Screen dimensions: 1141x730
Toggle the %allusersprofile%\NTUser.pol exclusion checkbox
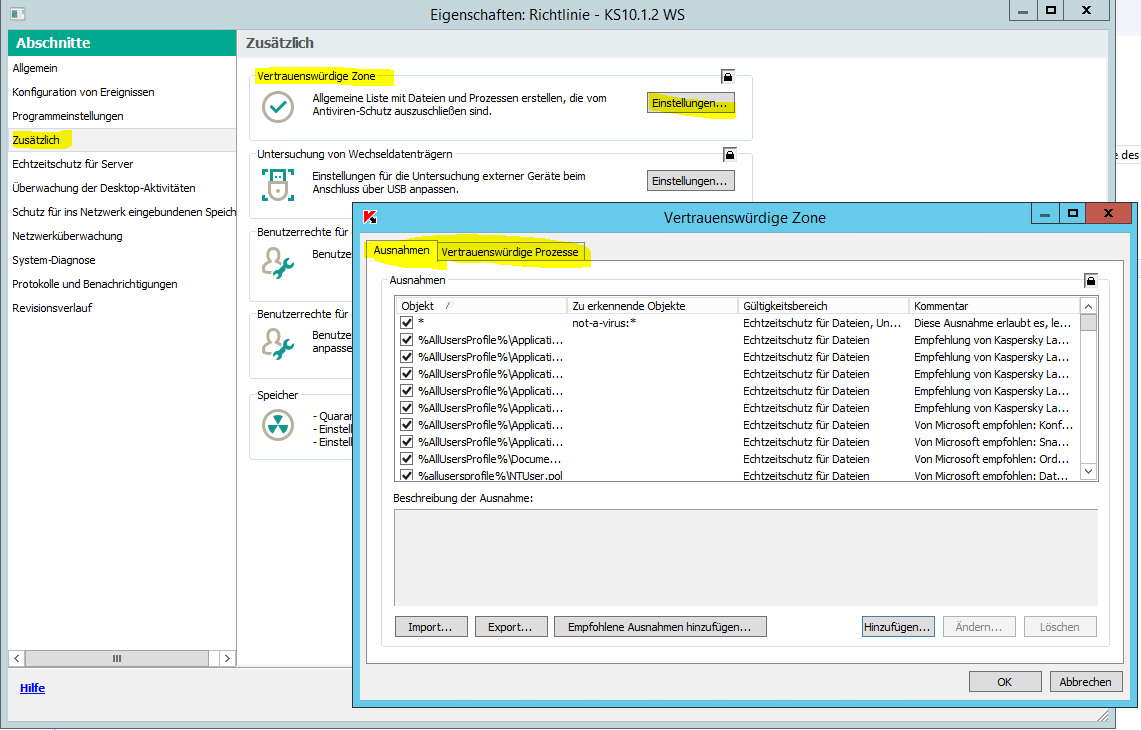(406, 476)
